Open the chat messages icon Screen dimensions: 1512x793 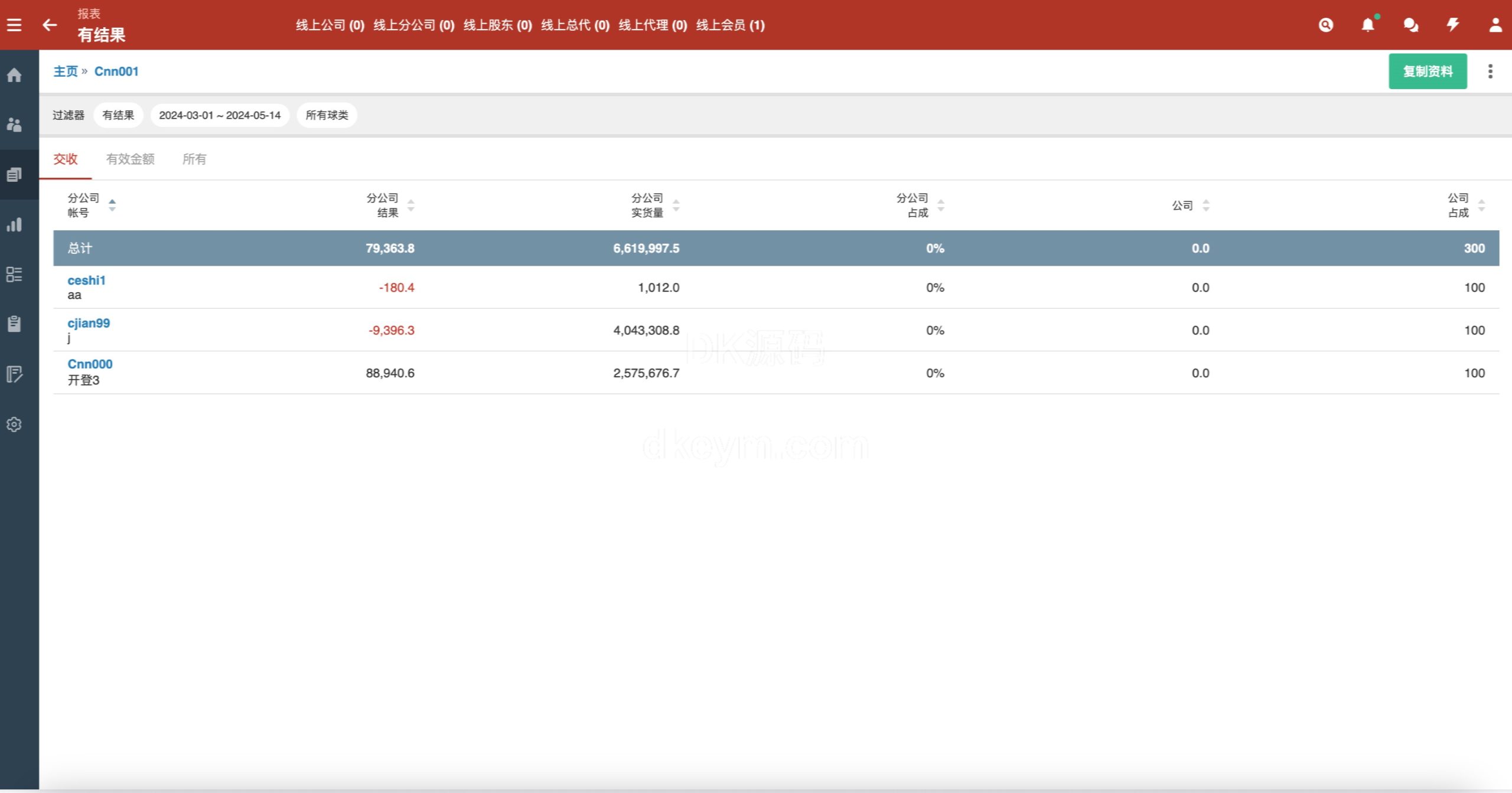[1410, 25]
